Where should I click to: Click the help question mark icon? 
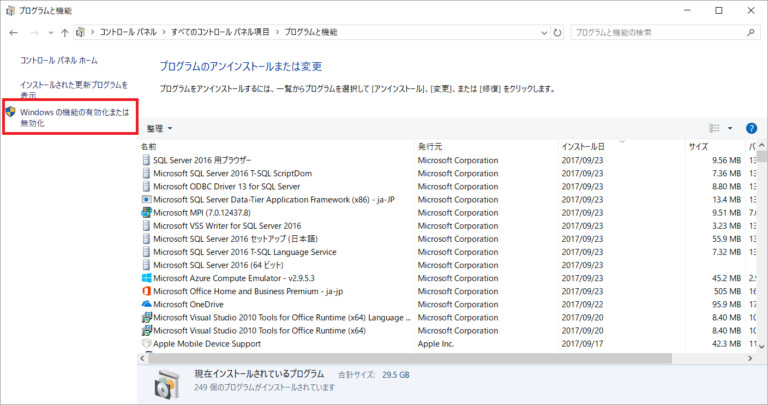(x=751, y=129)
